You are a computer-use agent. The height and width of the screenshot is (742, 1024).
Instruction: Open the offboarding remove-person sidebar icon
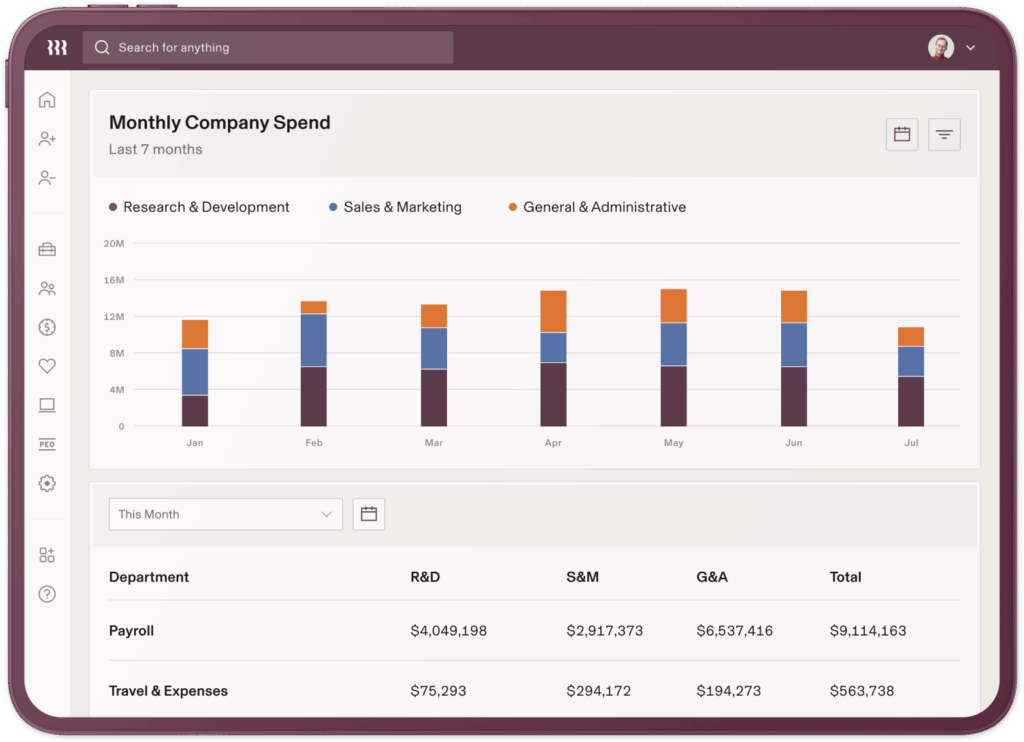[x=46, y=177]
